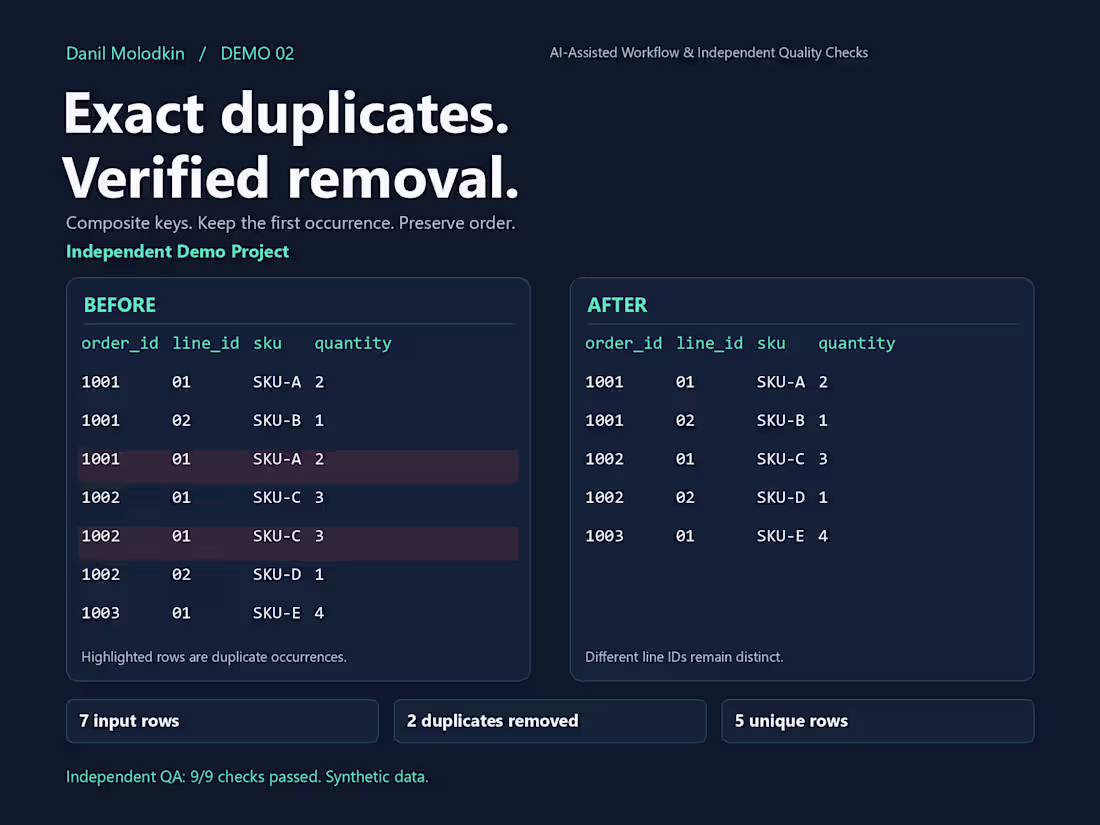Select 'SKU-B' cell in AFTER table
Viewport: 1100px width, 825px height.
coord(781,420)
